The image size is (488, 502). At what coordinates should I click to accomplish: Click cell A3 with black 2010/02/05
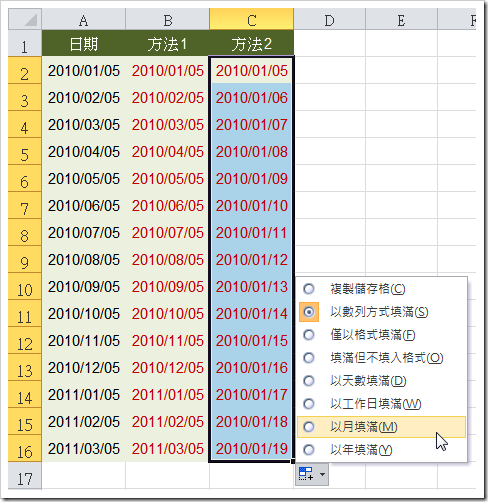tap(84, 97)
